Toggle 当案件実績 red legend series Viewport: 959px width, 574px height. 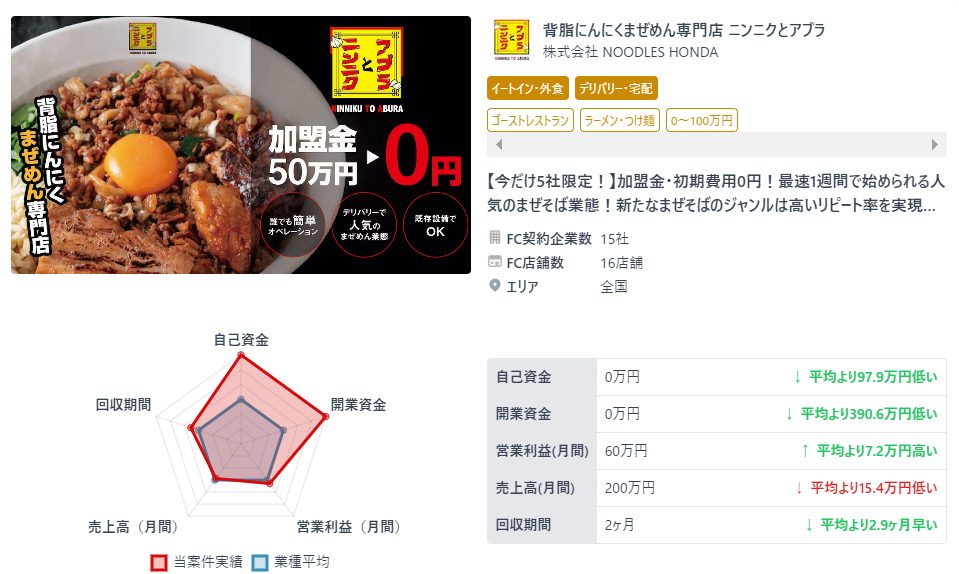(x=197, y=562)
